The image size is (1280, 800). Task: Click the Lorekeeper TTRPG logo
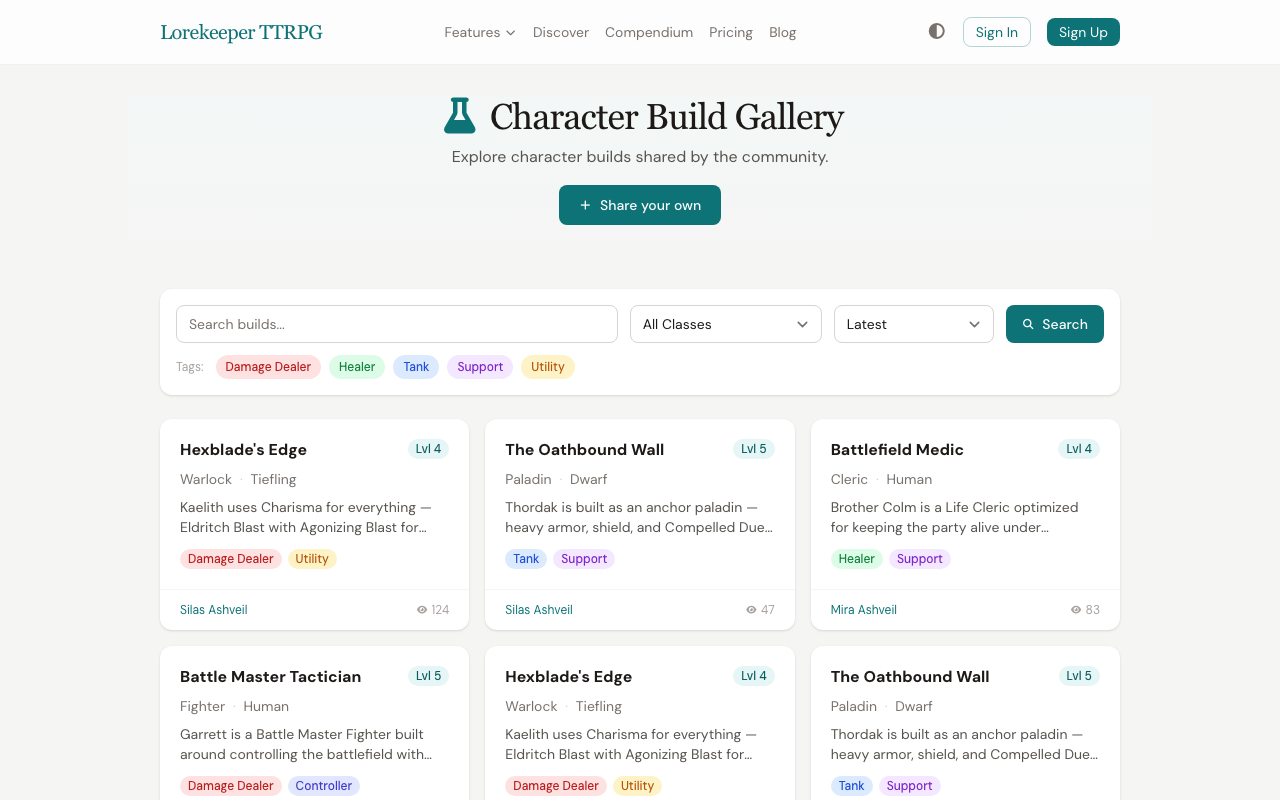tap(241, 31)
